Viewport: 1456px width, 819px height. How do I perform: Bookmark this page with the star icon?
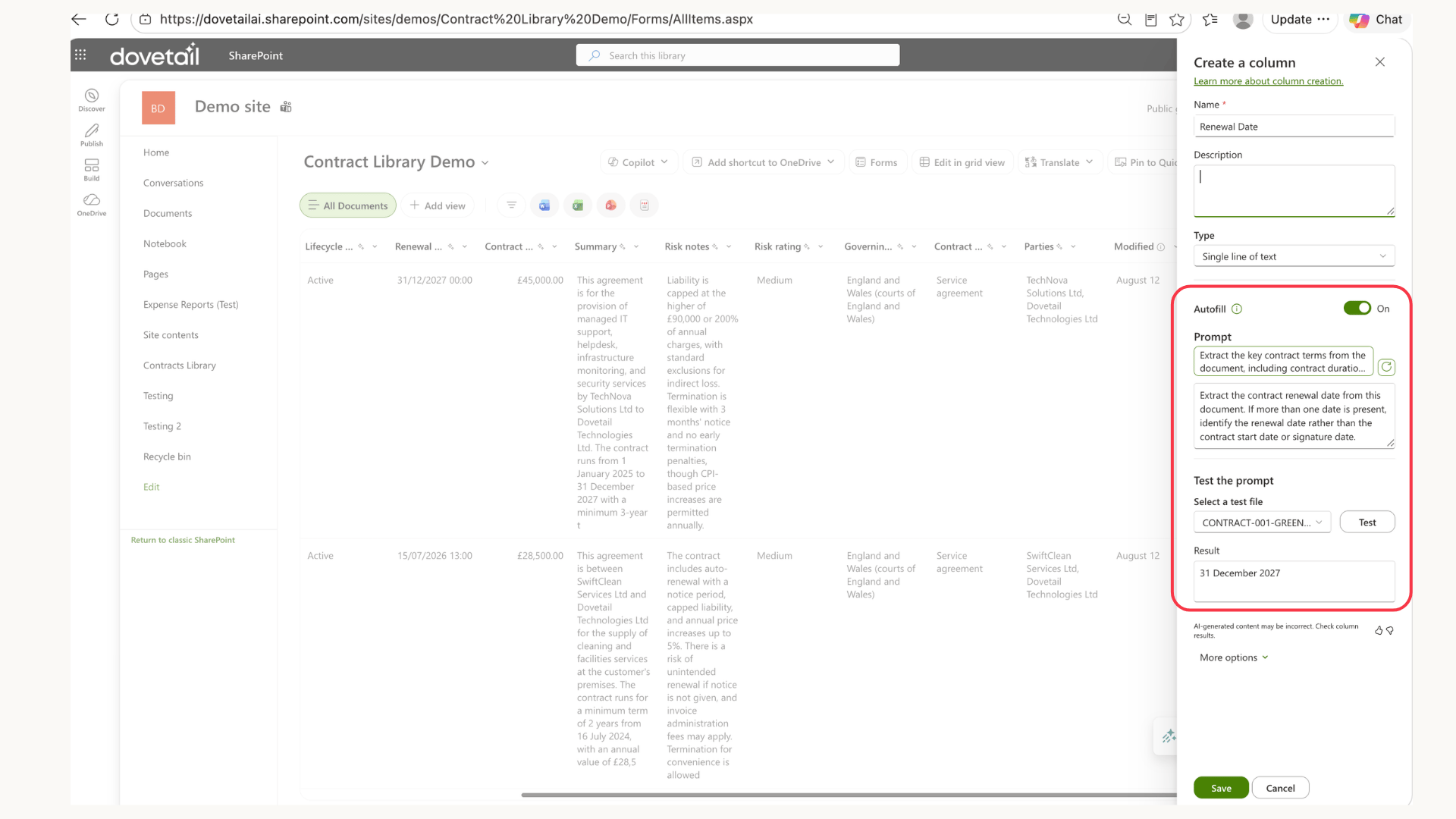tap(1177, 20)
